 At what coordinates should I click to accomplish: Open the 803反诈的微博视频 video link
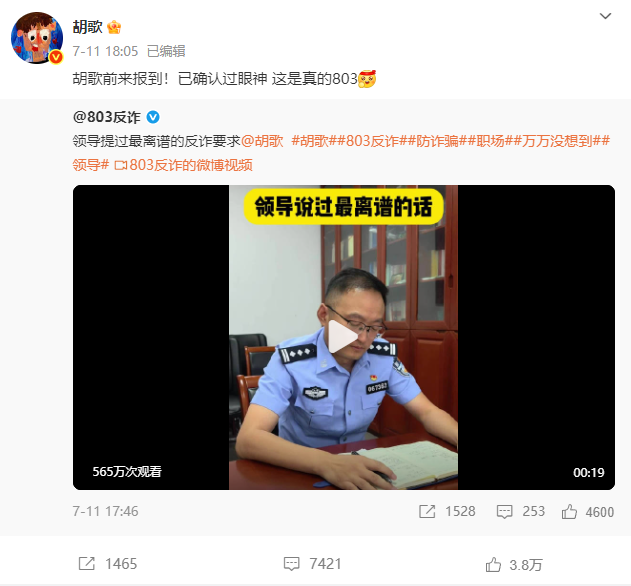(x=184, y=165)
